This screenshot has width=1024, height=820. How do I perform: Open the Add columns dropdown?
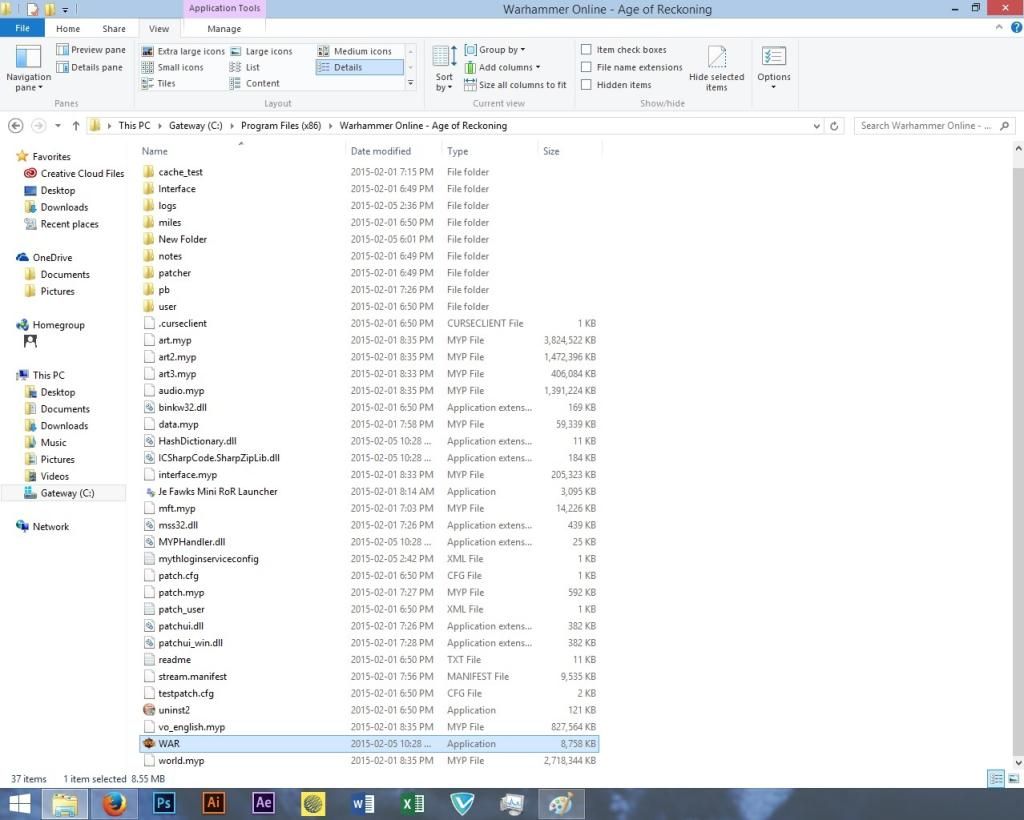pyautogui.click(x=502, y=67)
